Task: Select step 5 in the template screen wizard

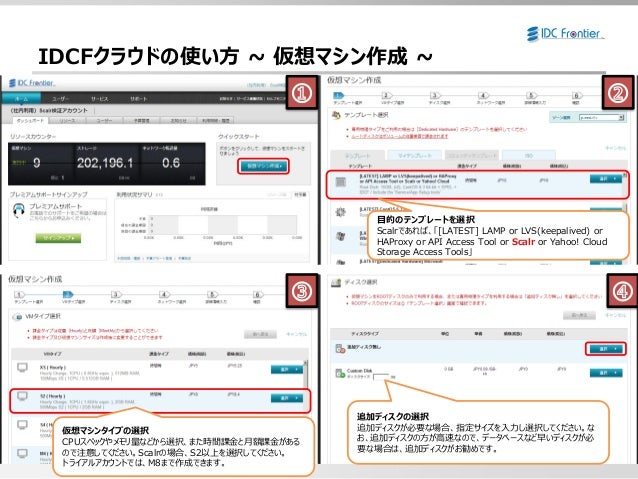Action: click(x=531, y=96)
